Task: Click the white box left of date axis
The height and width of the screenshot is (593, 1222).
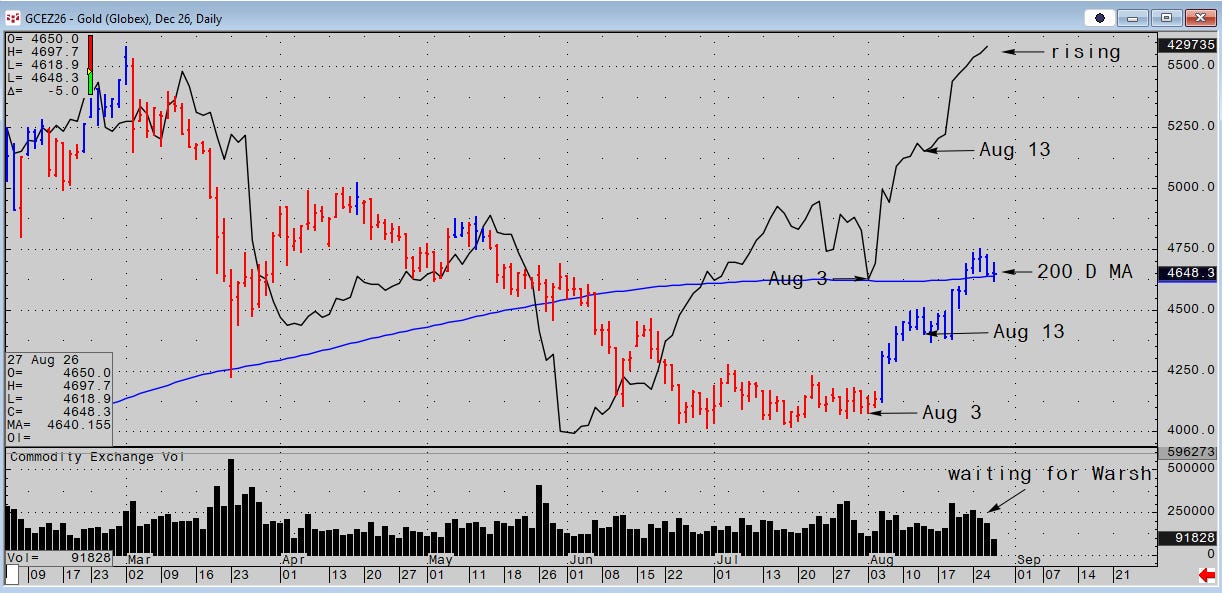Action: [x=12, y=575]
